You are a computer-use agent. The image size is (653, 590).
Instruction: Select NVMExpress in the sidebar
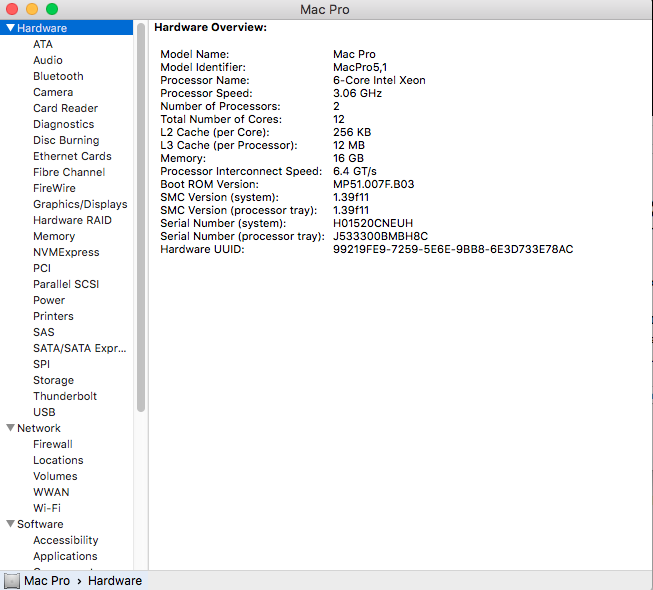coord(66,252)
